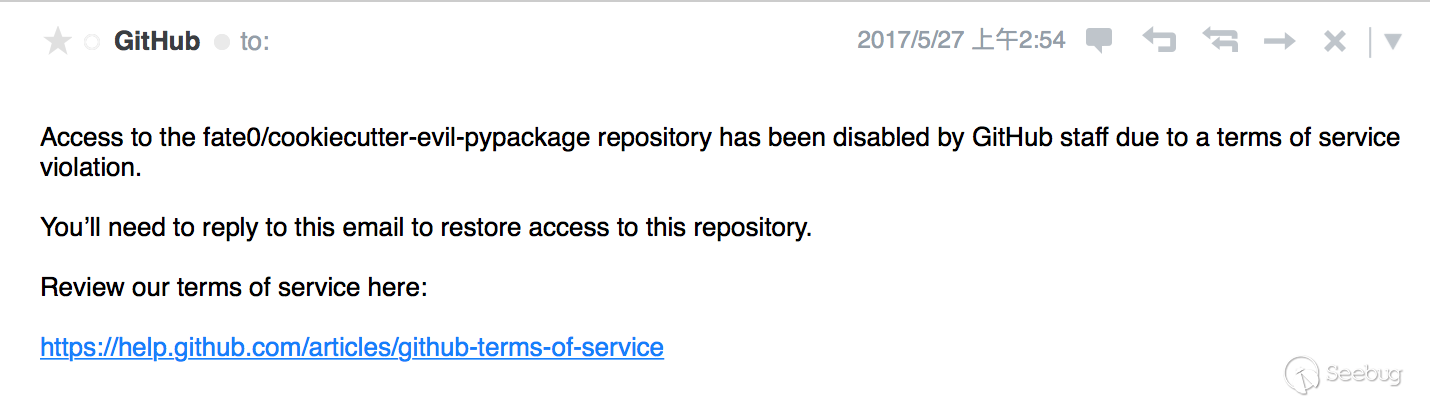Click the gray status dot before to:
The height and width of the screenshot is (402, 1430).
pos(222,42)
